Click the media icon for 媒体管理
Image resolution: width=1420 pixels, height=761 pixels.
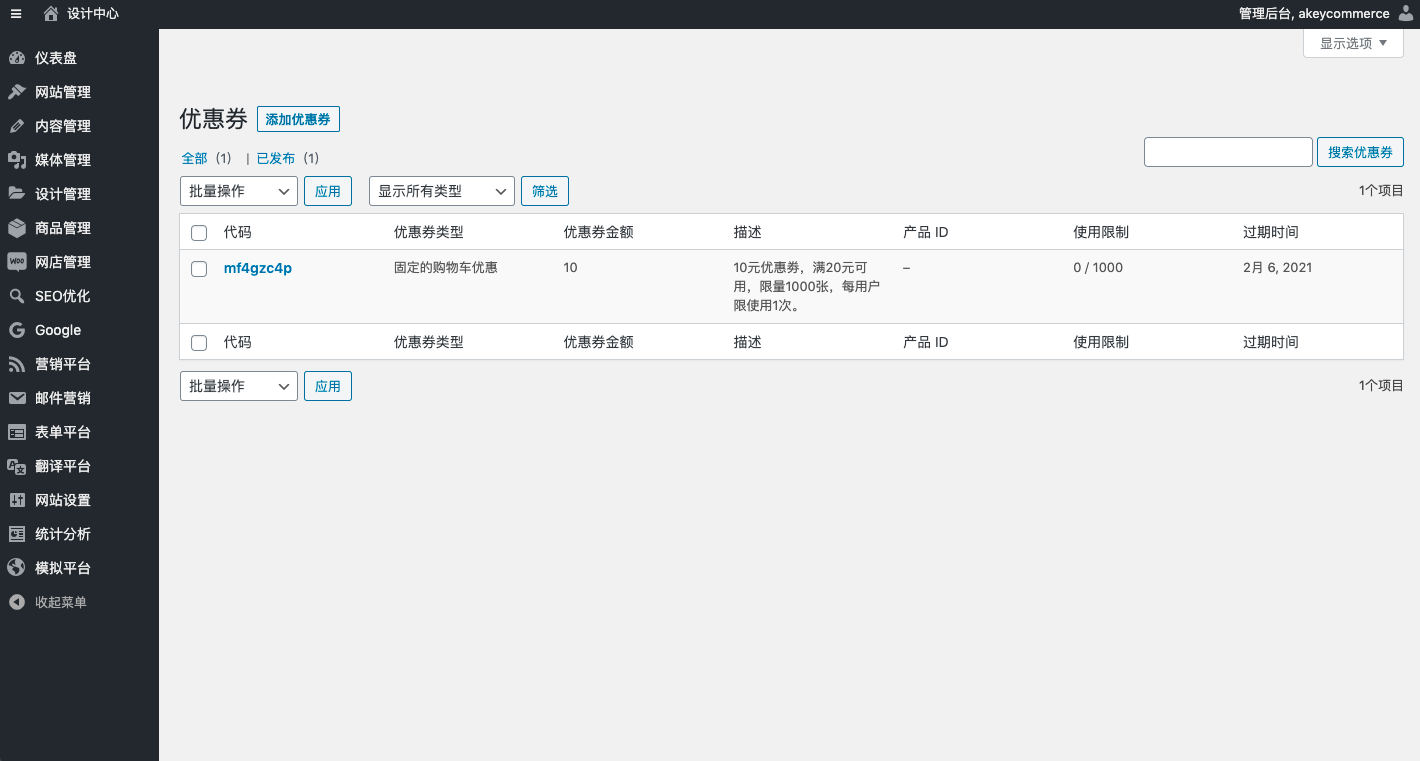(17, 160)
